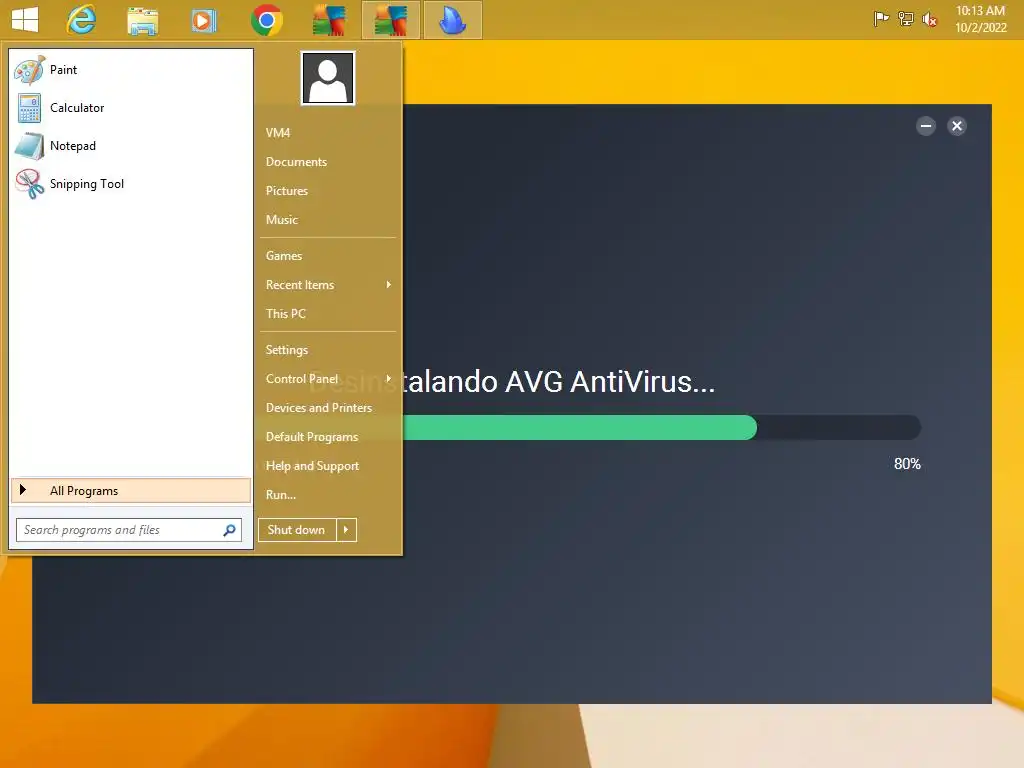
Task: Open Devices and Printers
Action: (x=319, y=408)
